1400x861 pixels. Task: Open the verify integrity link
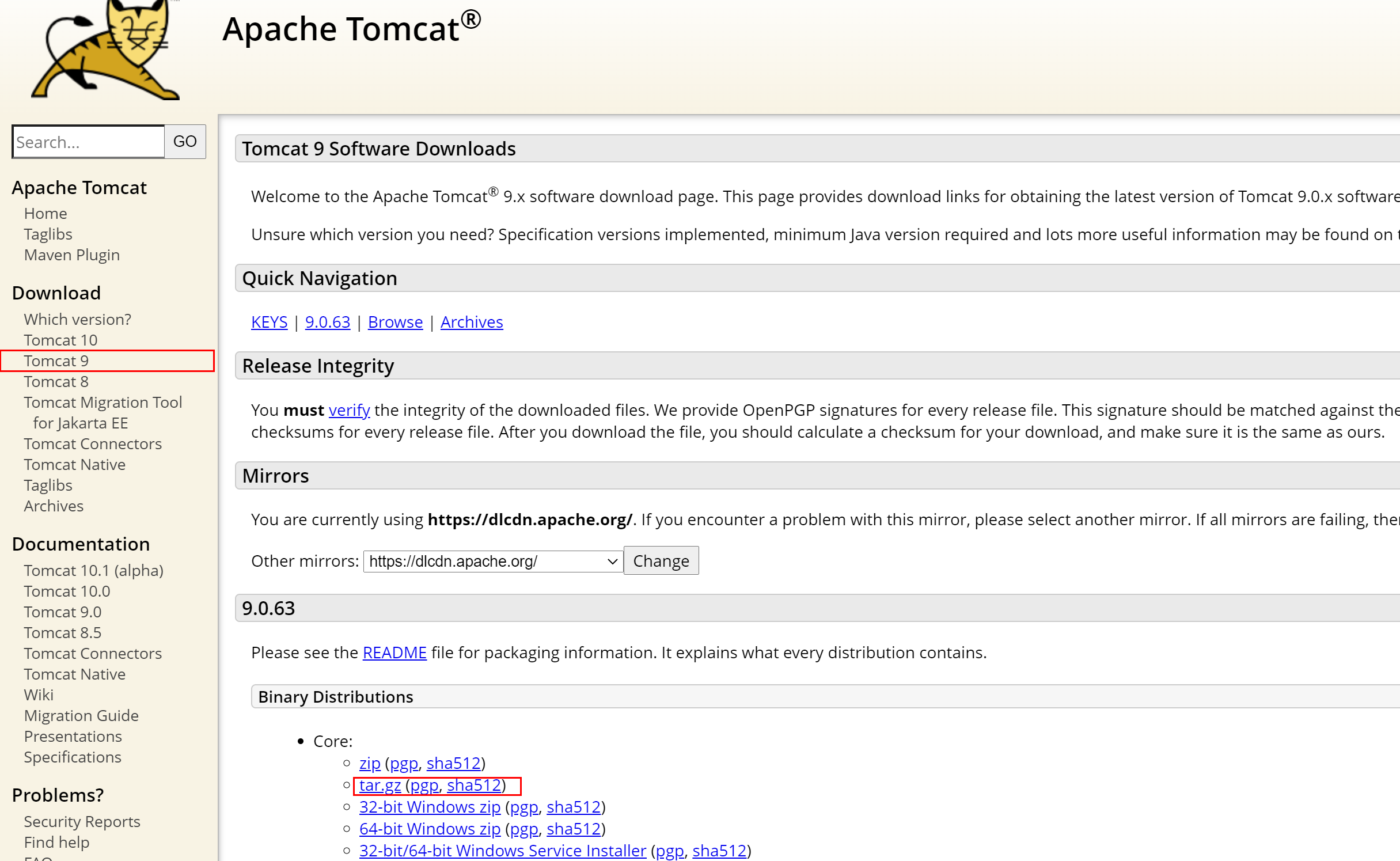pos(349,410)
